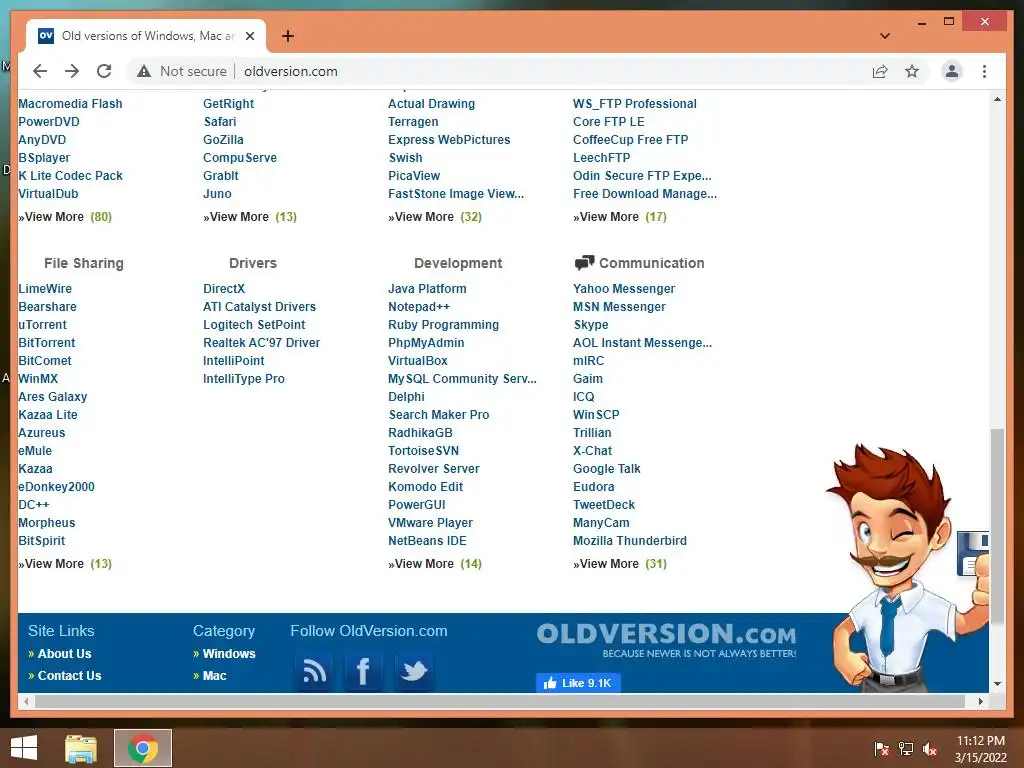Go forward to the next page
Viewport: 1024px width, 768px height.
pos(72,71)
